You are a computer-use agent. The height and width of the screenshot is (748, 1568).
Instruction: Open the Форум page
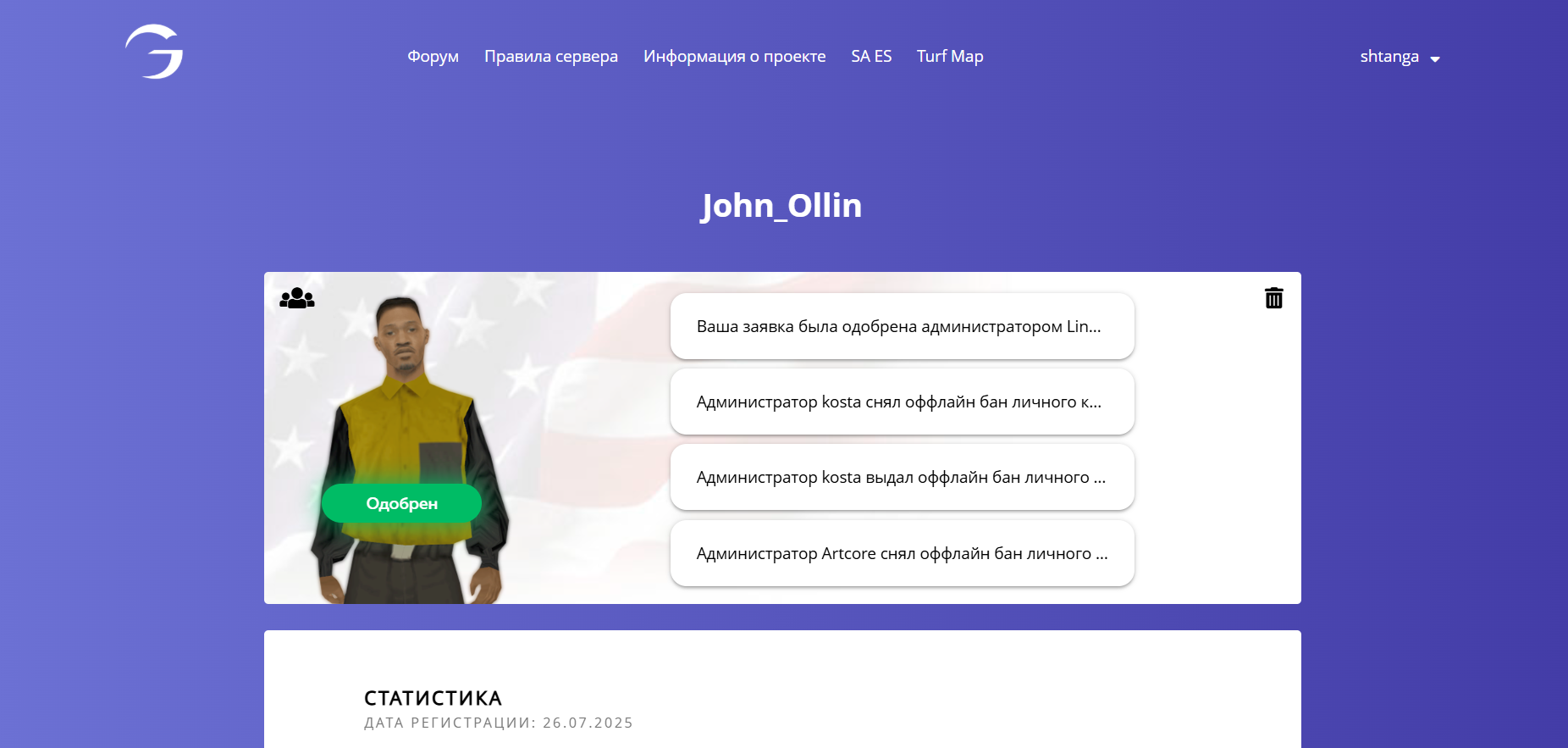[x=433, y=57]
